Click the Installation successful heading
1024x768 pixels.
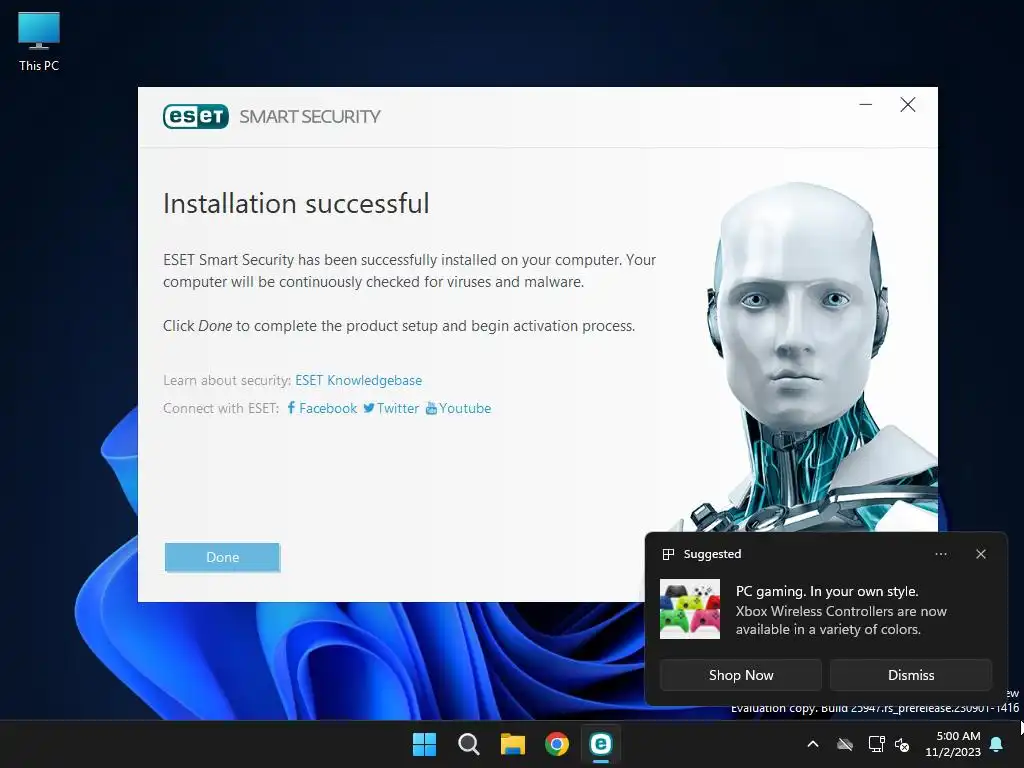coord(296,204)
